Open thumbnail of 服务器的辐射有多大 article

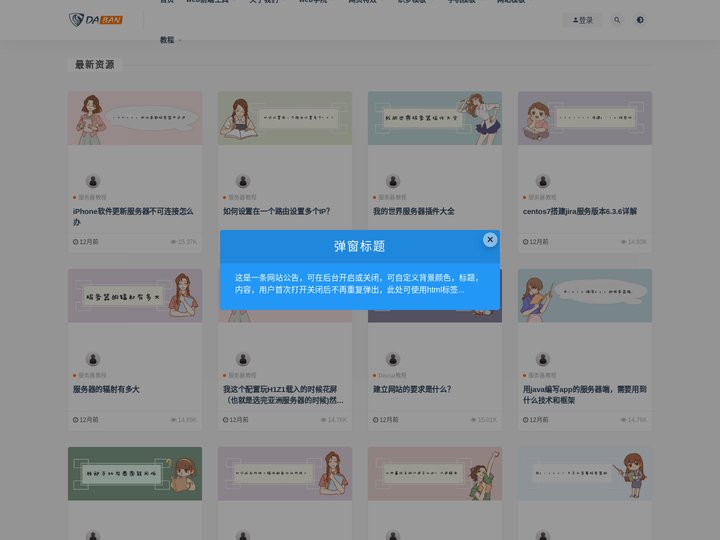[135, 296]
